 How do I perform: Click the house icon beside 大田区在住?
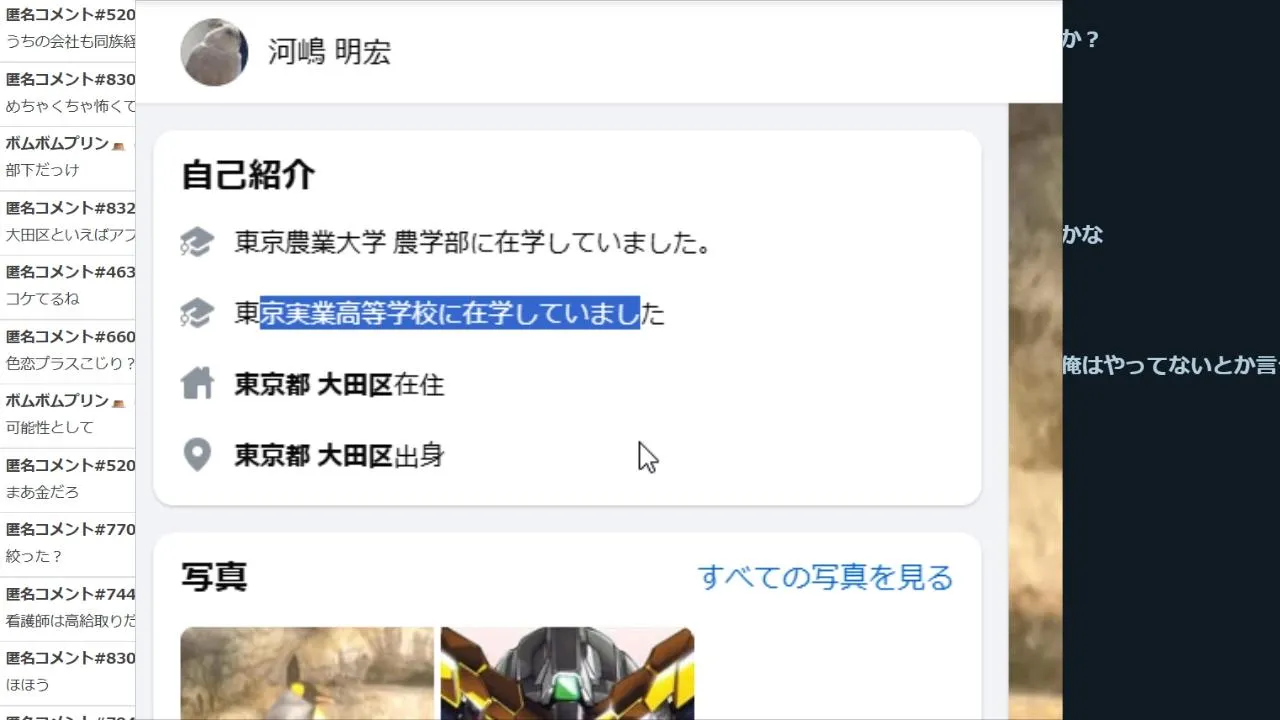197,384
